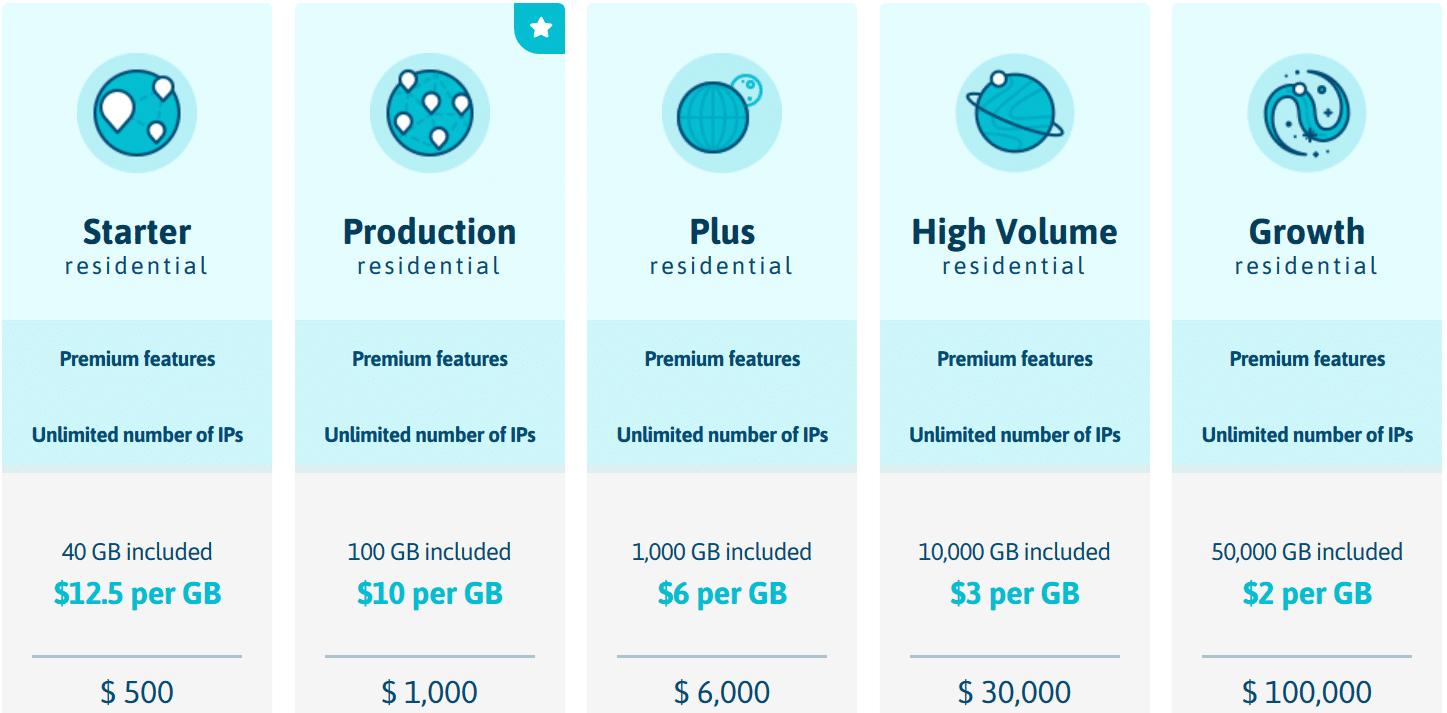The height and width of the screenshot is (713, 1447).
Task: Click the Plus plan grid globe icon
Action: (x=722, y=113)
